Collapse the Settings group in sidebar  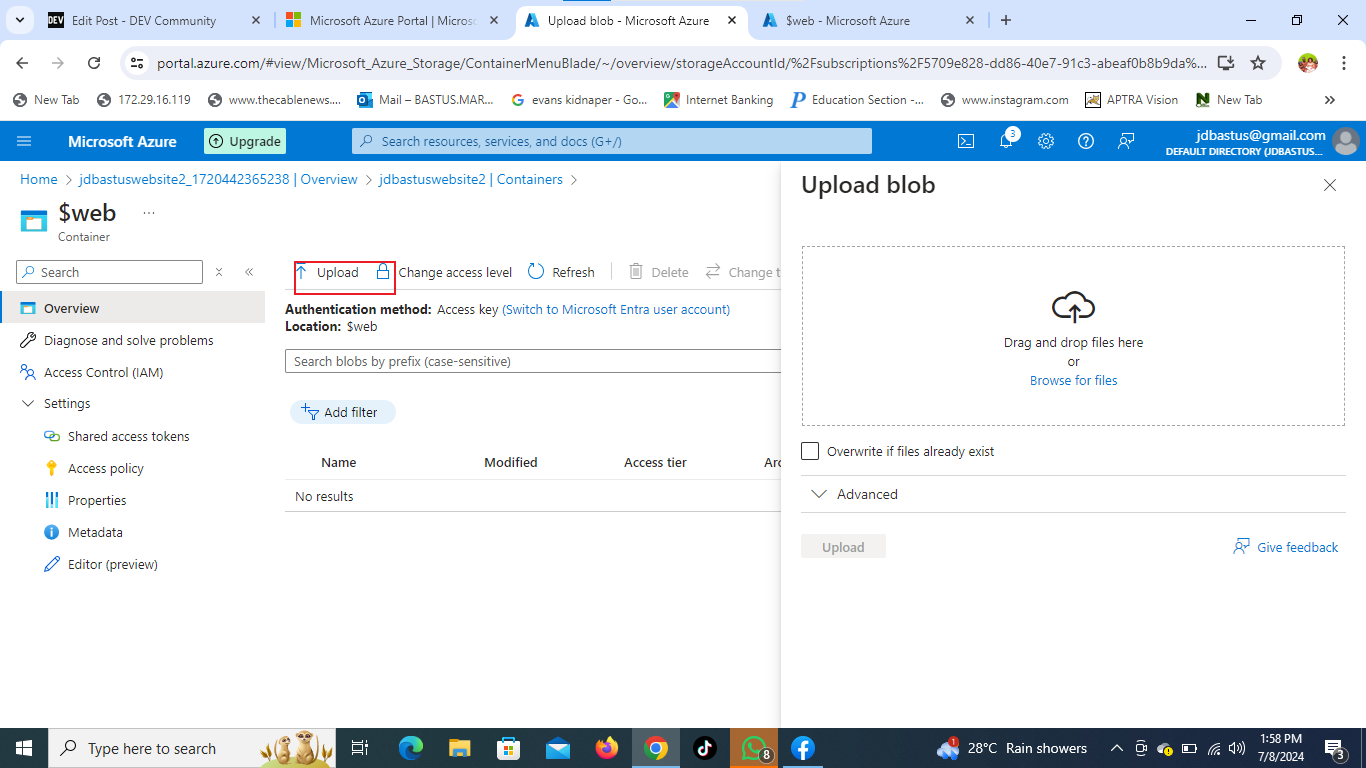(x=27, y=404)
